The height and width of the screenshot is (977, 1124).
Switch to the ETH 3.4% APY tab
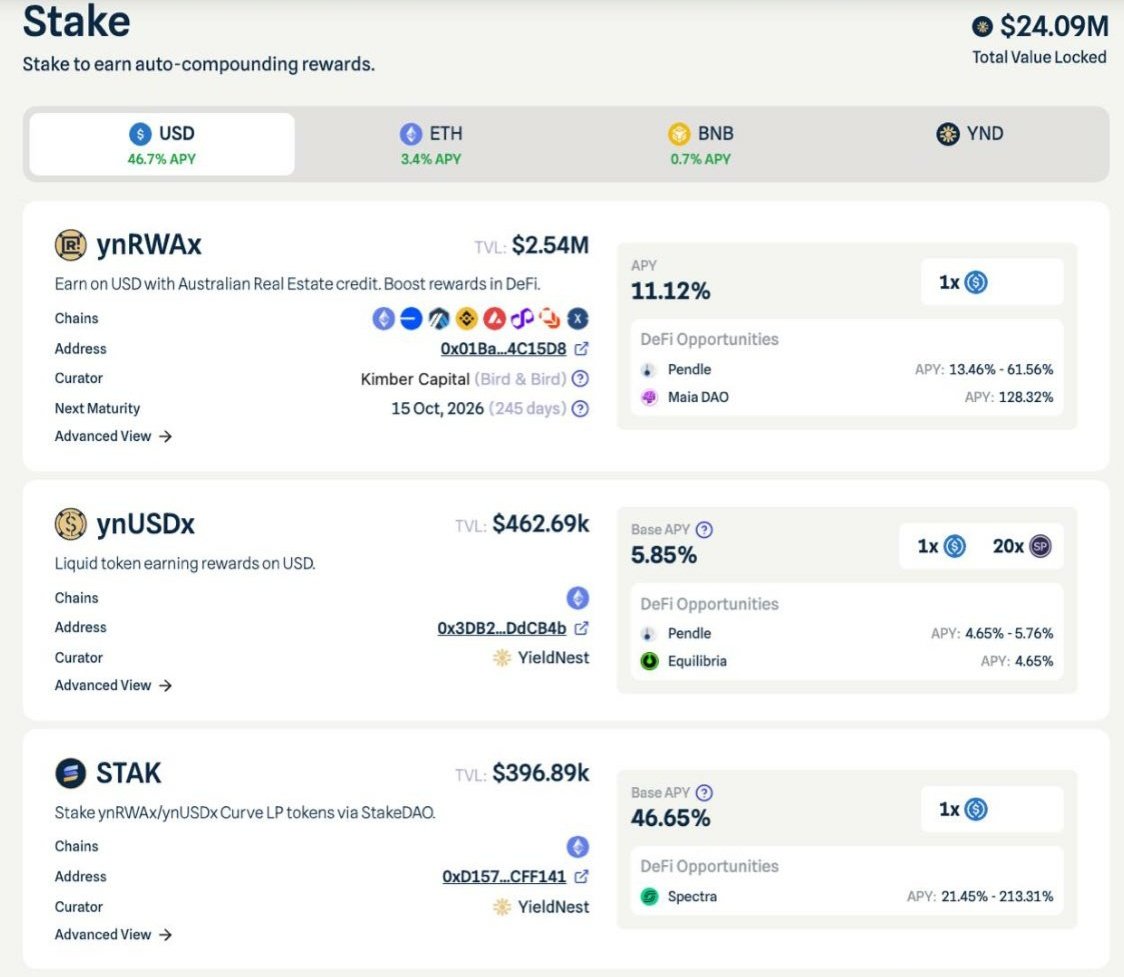[x=431, y=144]
